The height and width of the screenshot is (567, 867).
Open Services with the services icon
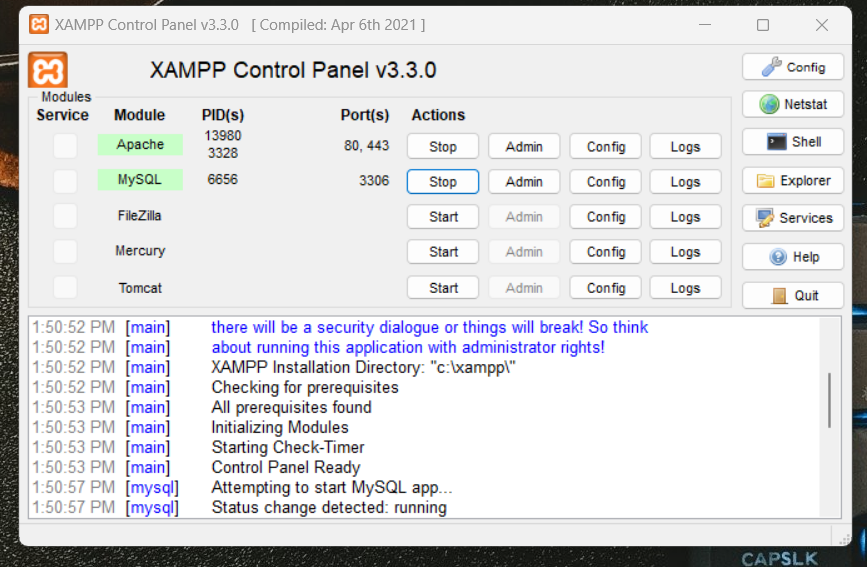(x=793, y=218)
